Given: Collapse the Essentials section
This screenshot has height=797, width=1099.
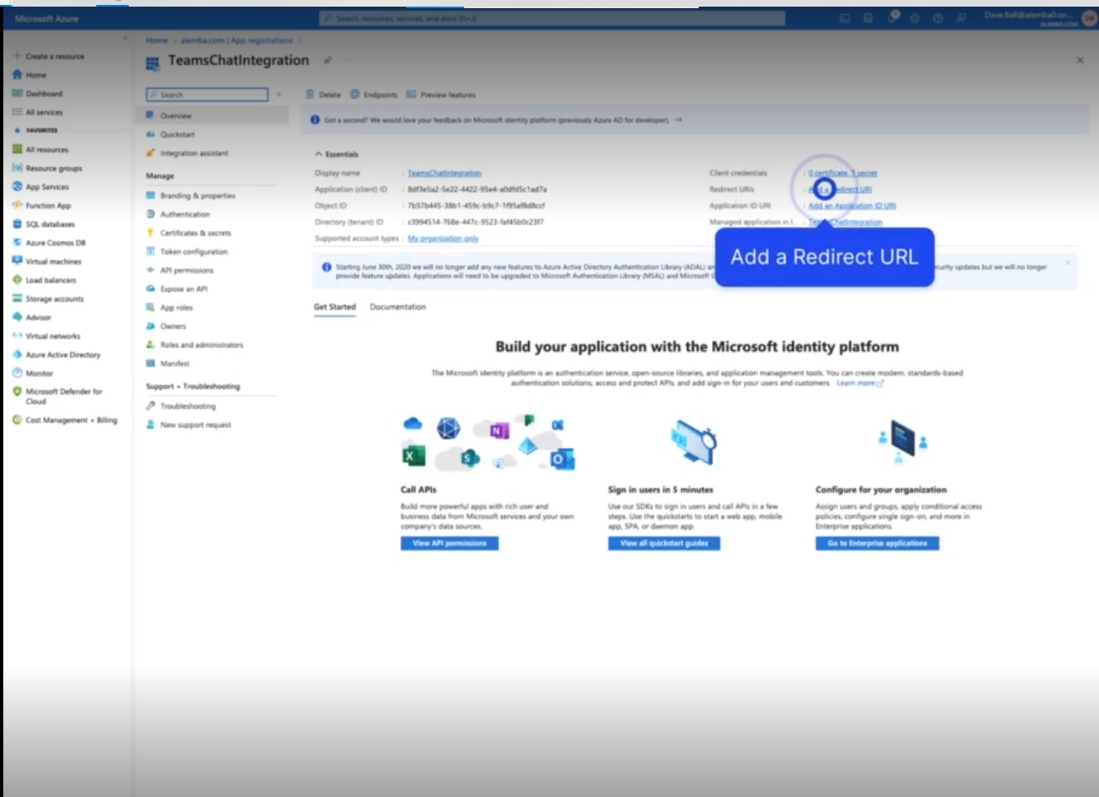Looking at the screenshot, I should (319, 155).
